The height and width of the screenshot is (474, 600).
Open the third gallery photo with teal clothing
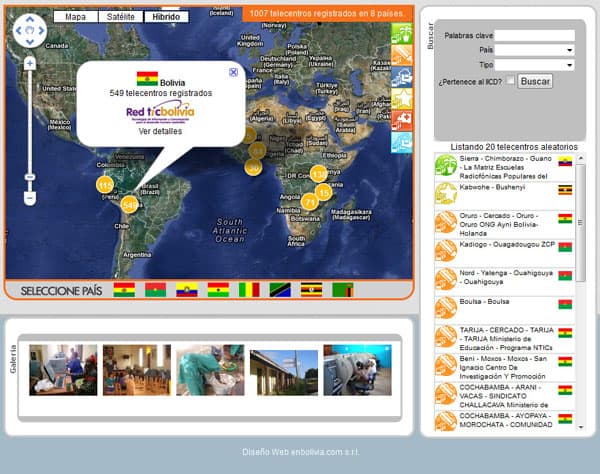[210, 370]
